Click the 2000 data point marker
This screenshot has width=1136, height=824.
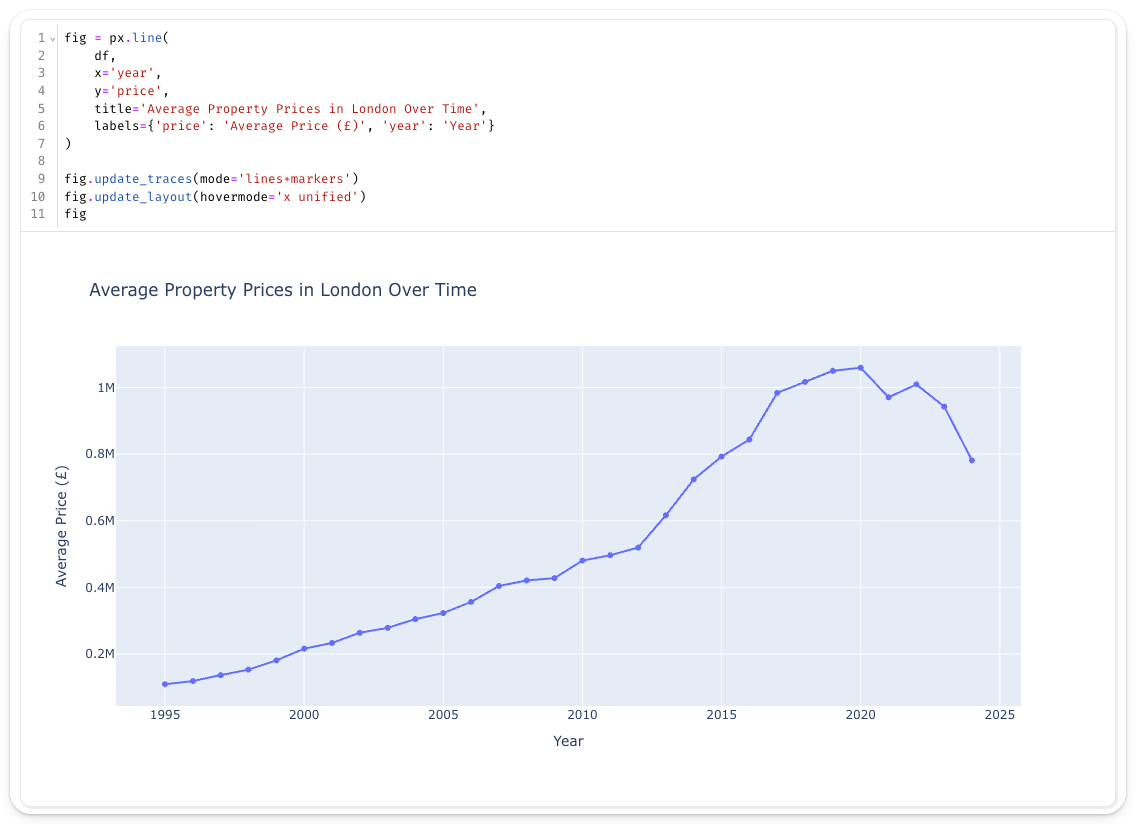coord(304,649)
